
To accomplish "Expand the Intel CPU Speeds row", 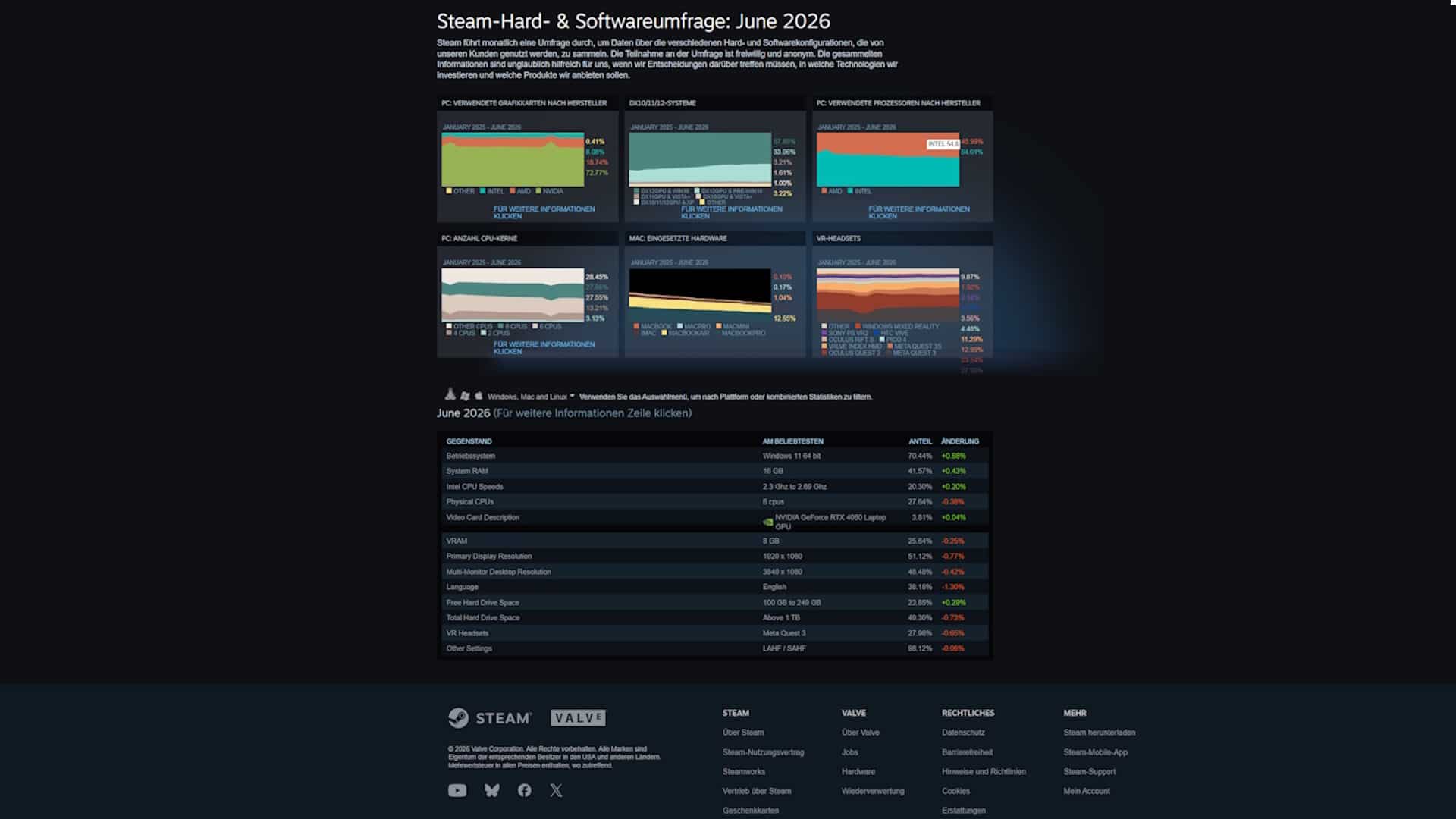I will coord(714,487).
